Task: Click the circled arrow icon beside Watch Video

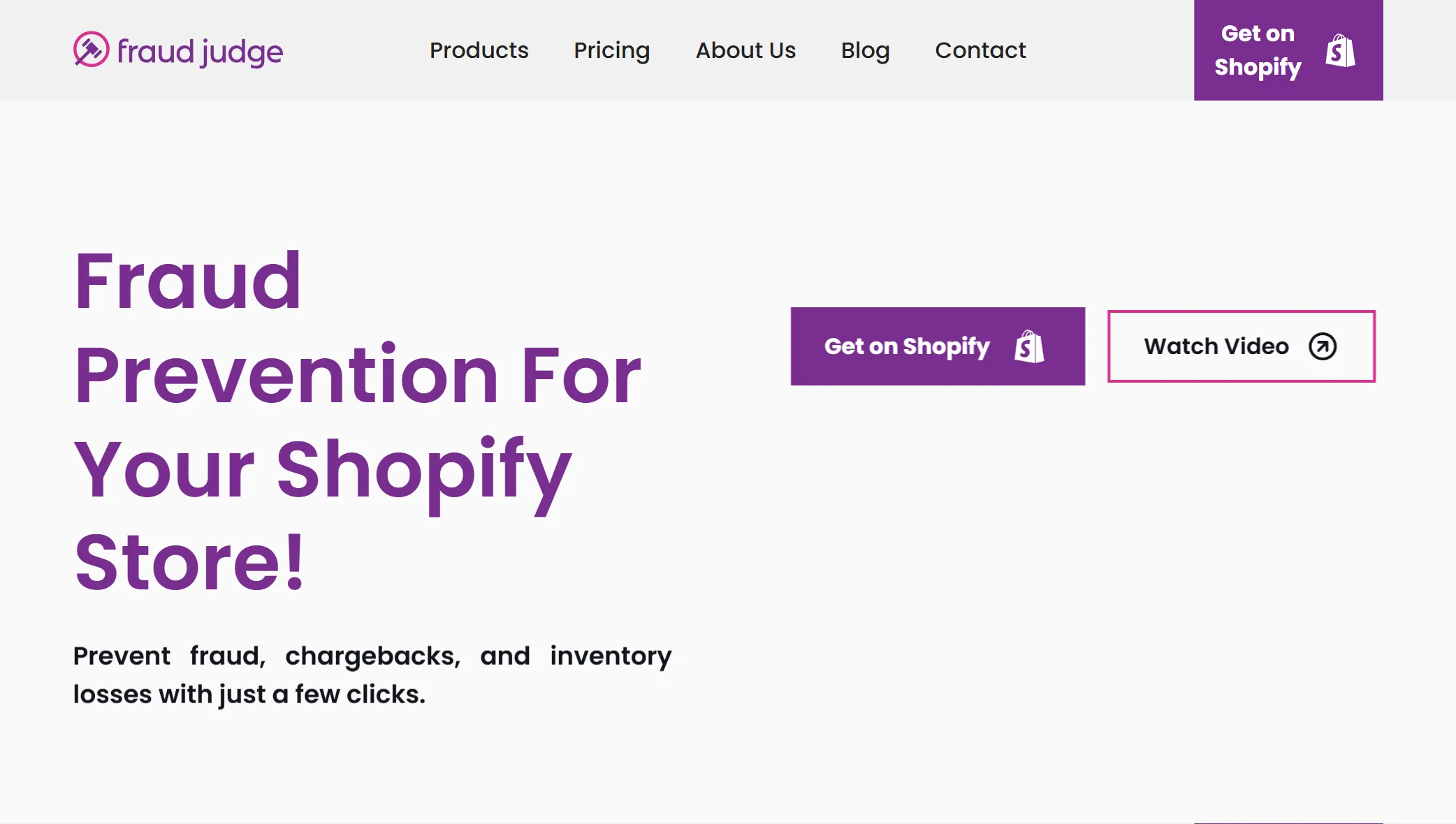Action: click(x=1322, y=346)
